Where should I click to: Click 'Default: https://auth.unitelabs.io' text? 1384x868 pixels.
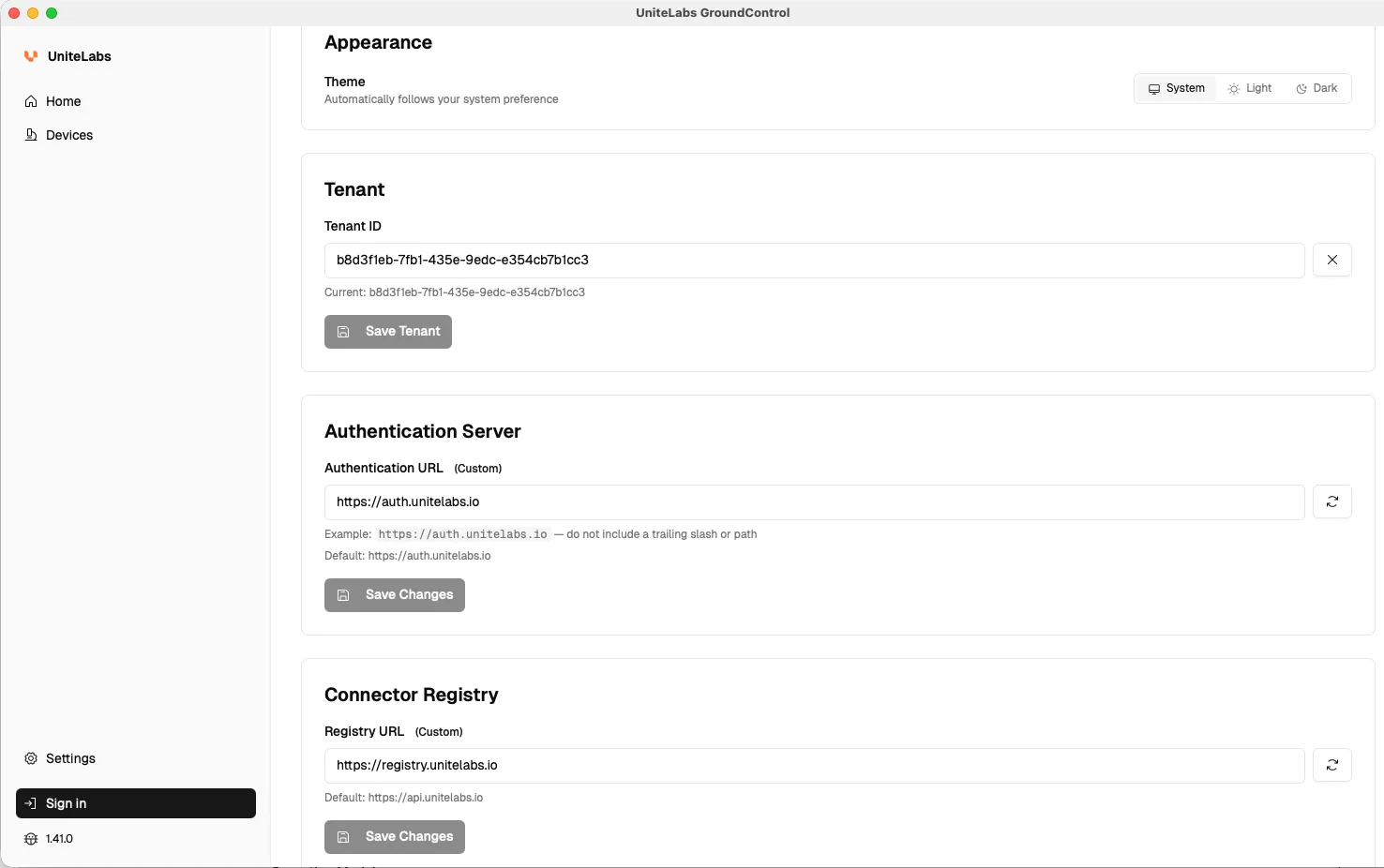point(408,556)
